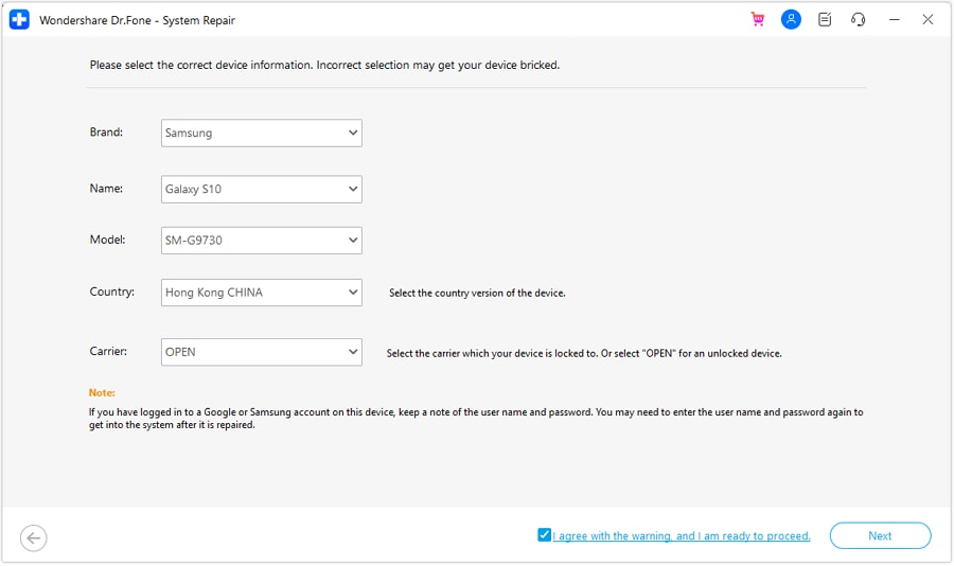
Task: Open the Model dropdown showing SM-G9730
Action: pos(262,240)
